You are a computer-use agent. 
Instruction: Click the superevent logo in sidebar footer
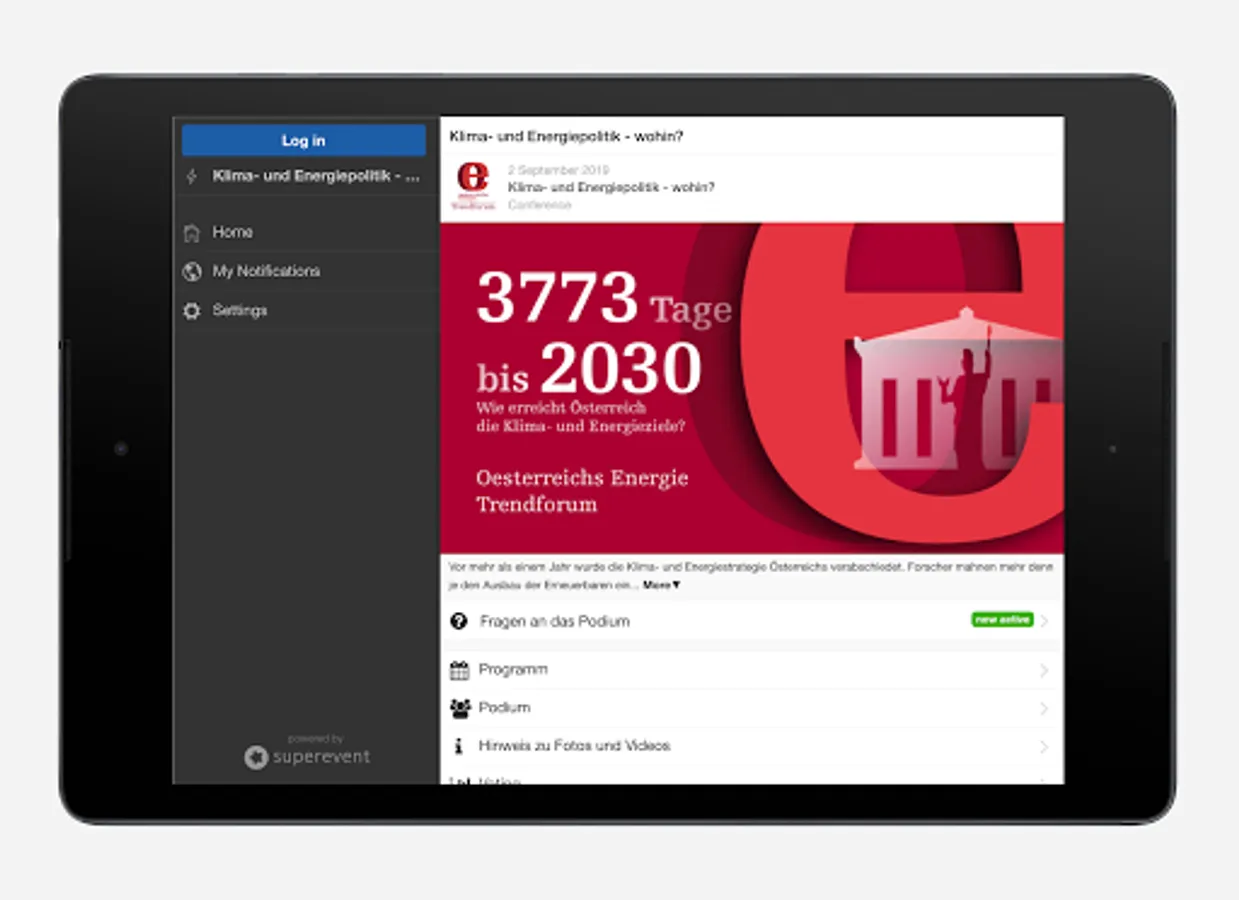tap(307, 757)
